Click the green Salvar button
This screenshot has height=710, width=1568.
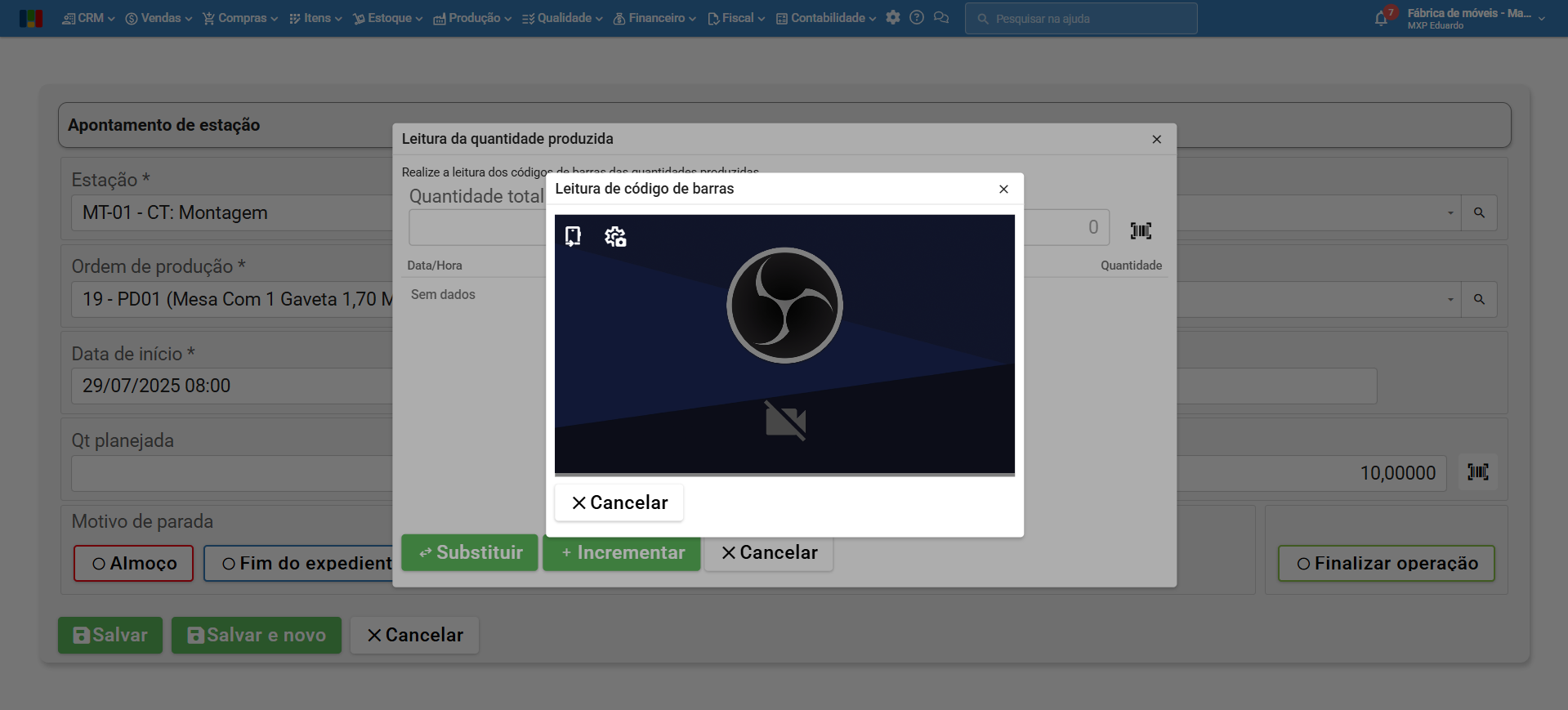110,635
